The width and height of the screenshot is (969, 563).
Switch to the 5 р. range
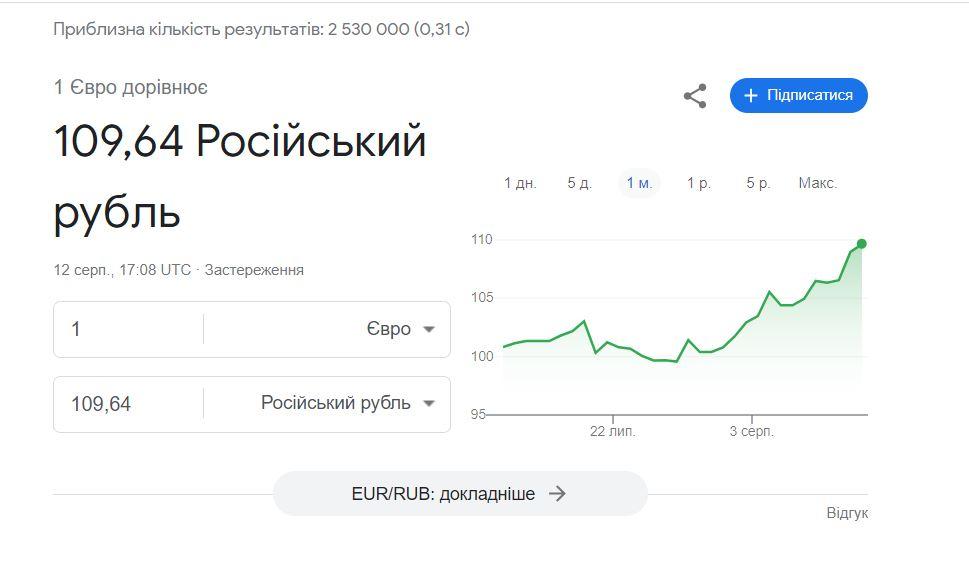758,183
